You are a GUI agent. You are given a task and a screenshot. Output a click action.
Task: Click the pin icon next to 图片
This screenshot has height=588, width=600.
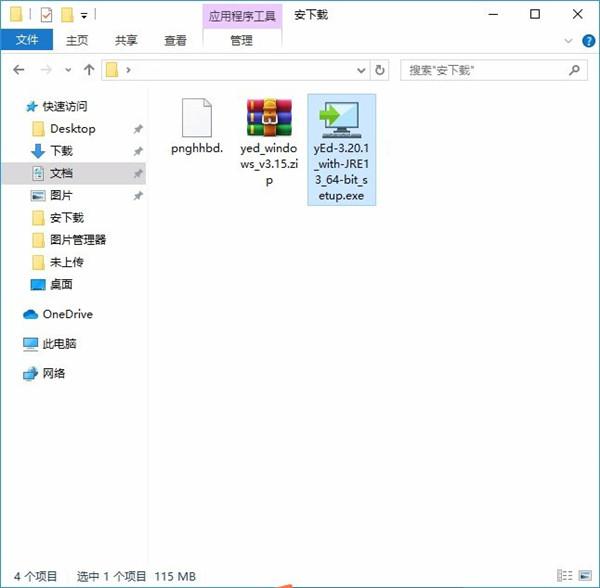pyautogui.click(x=138, y=196)
